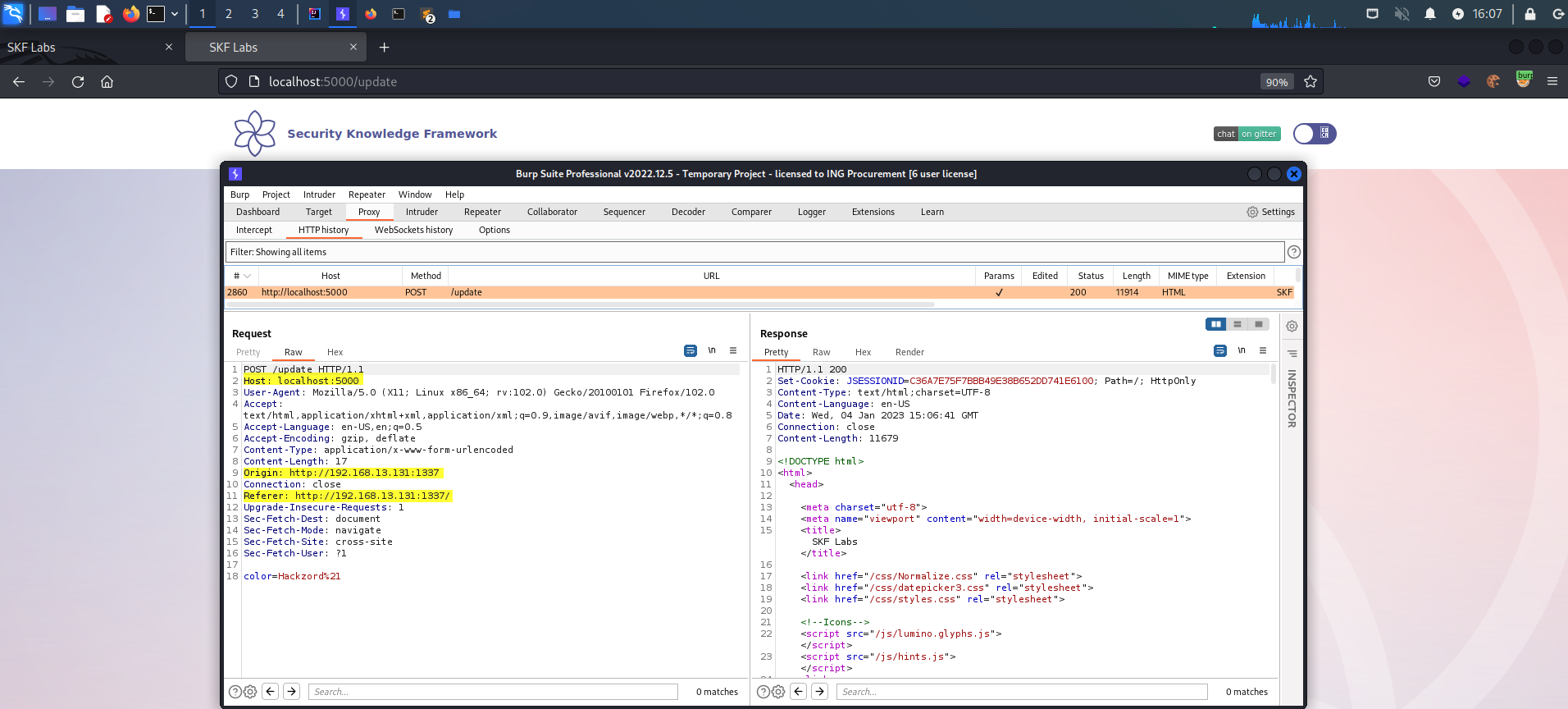Viewport: 1568px width, 709px height.
Task: Open the Burp menu
Action: pos(239,194)
